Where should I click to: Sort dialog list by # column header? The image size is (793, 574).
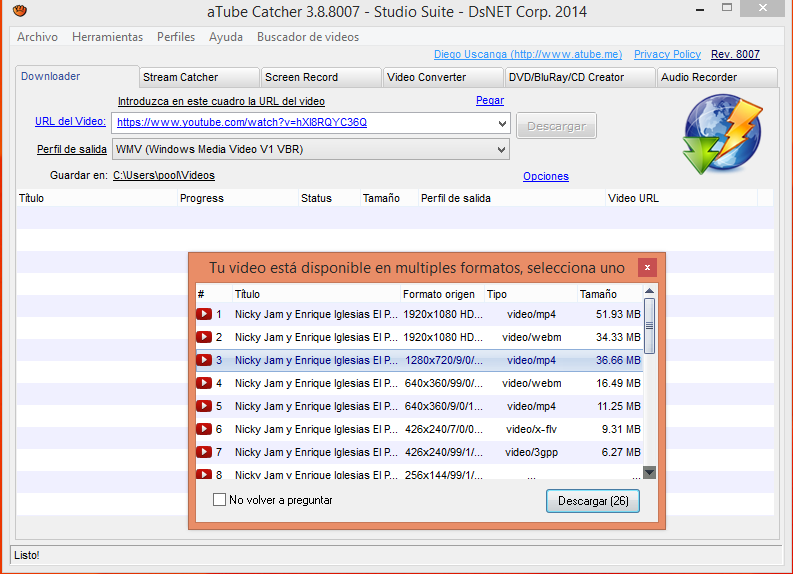(x=214, y=294)
